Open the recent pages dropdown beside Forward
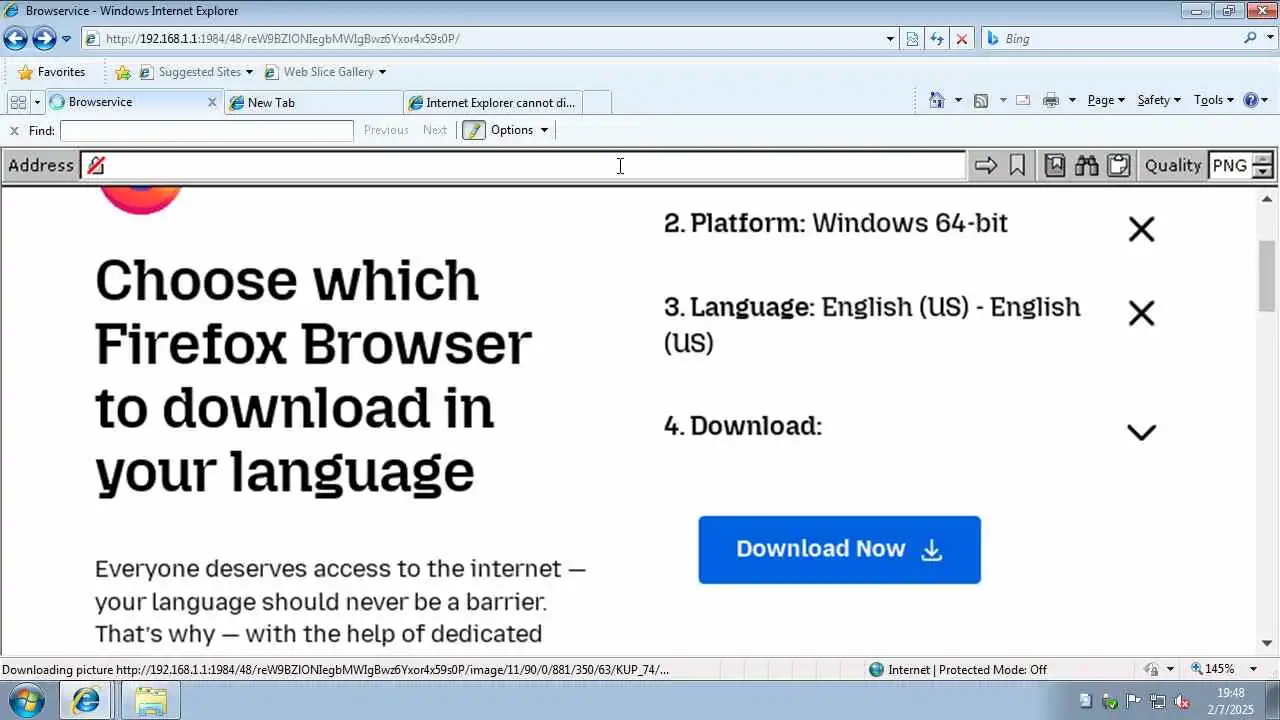Image resolution: width=1280 pixels, height=720 pixels. click(x=66, y=39)
